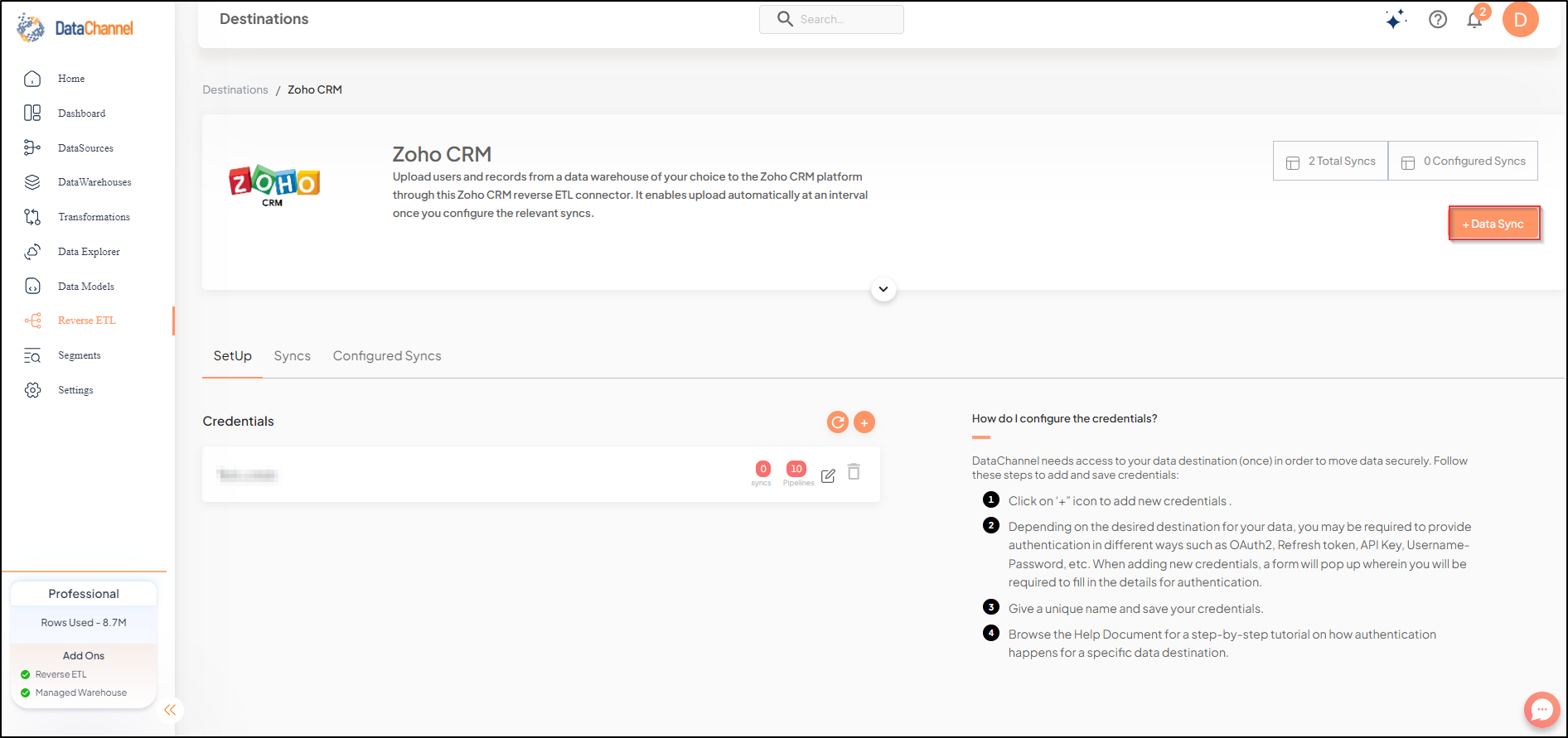Select the Reverse ETL sidebar icon
Image resolution: width=1568 pixels, height=738 pixels.
click(x=32, y=321)
